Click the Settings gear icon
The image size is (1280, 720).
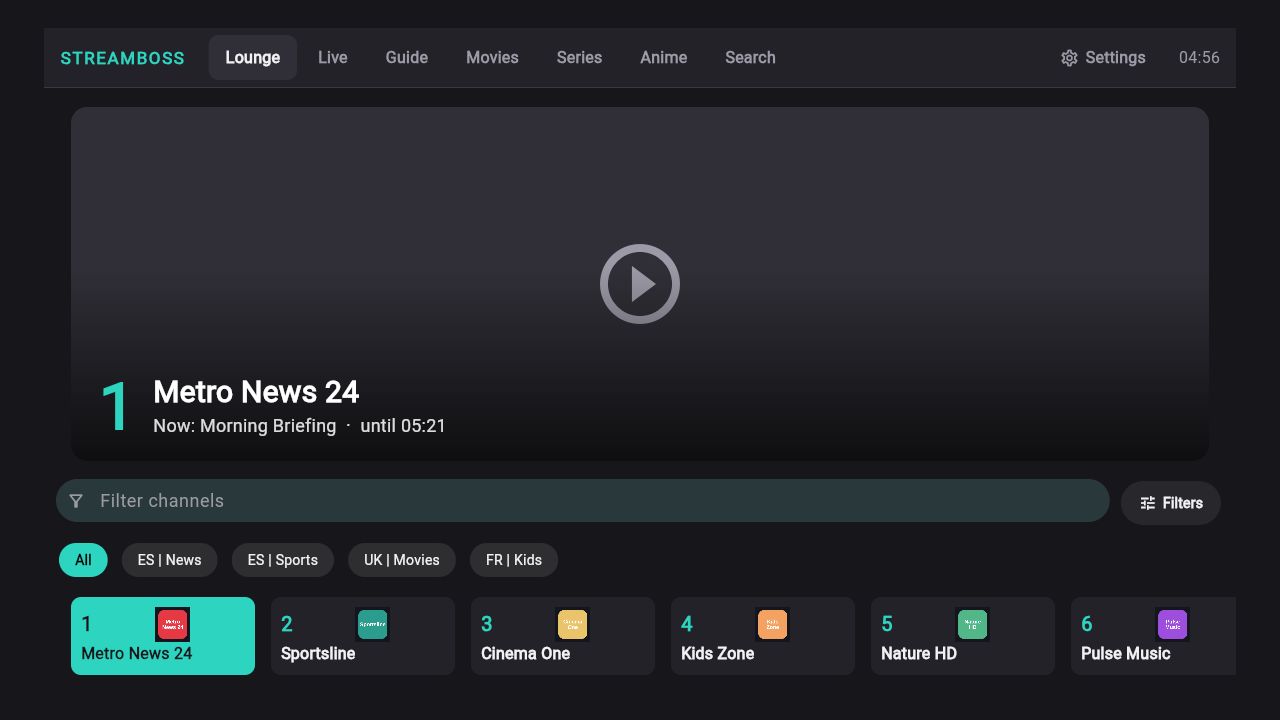[1069, 58]
